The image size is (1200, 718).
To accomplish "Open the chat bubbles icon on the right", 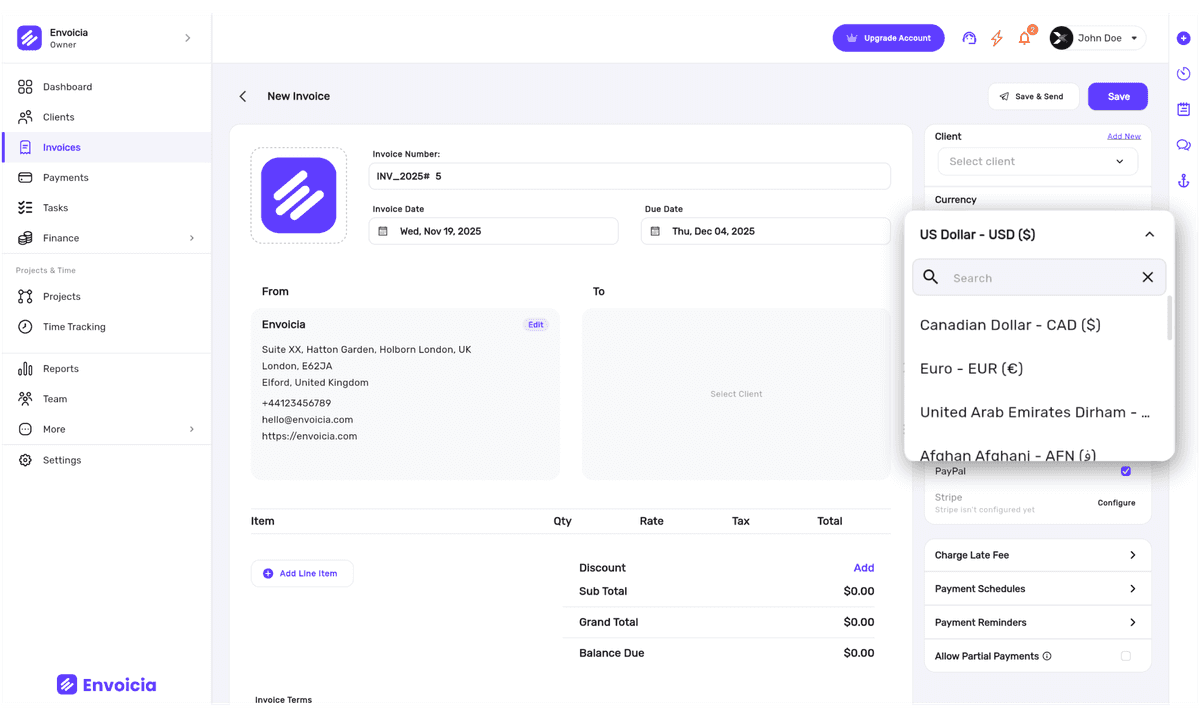I will pos(1183,144).
